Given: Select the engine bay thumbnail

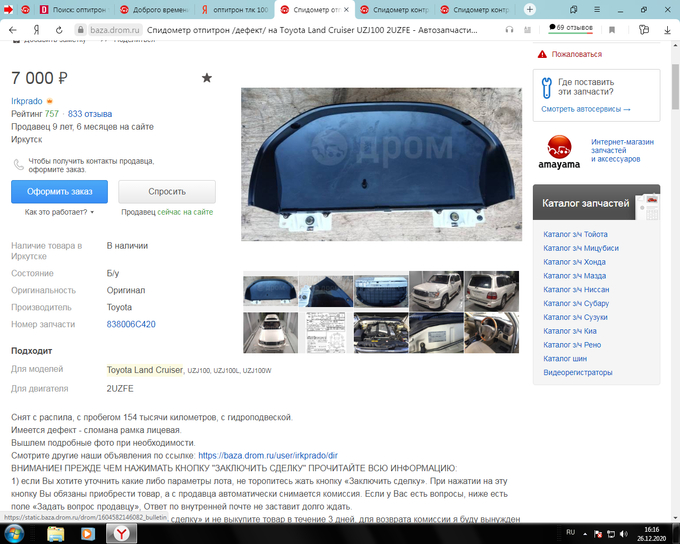Looking at the screenshot, I should tap(381, 333).
